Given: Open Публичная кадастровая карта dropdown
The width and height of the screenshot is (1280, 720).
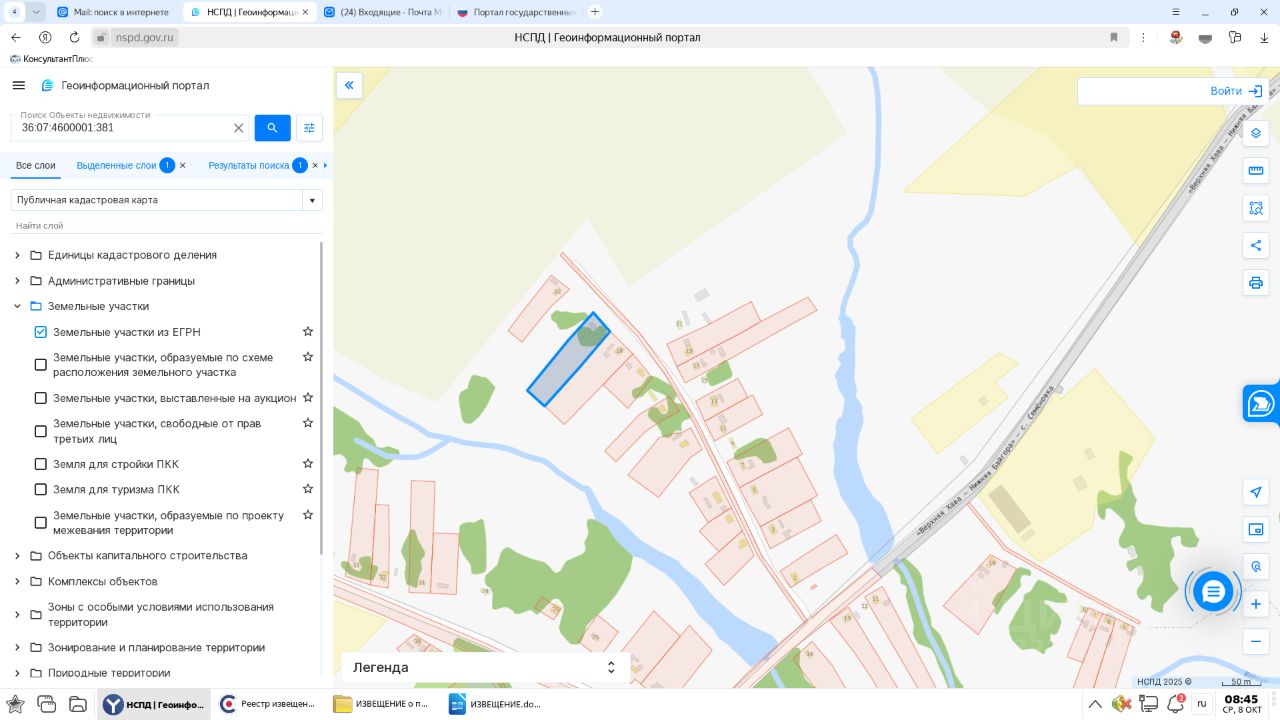Looking at the screenshot, I should pos(166,200).
